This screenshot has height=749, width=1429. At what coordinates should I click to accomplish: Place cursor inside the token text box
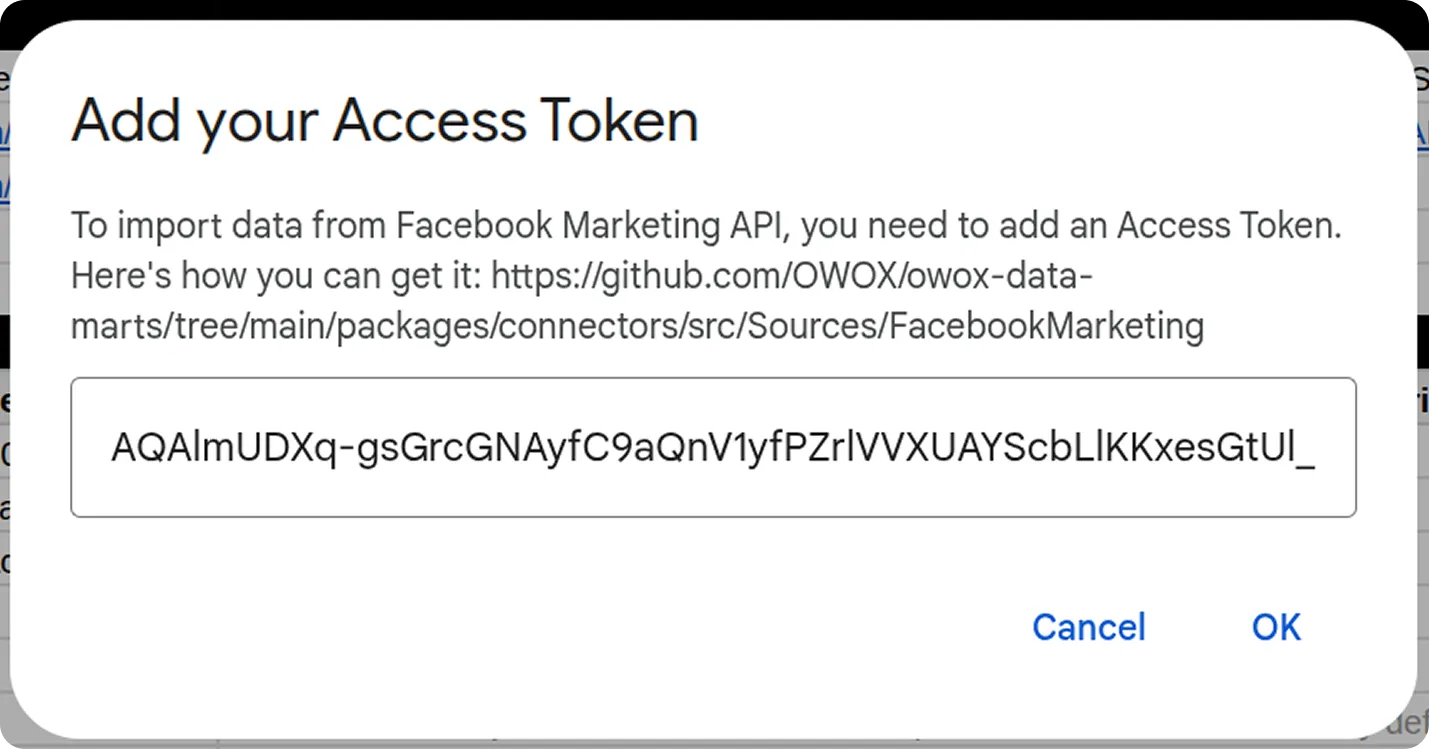click(713, 447)
